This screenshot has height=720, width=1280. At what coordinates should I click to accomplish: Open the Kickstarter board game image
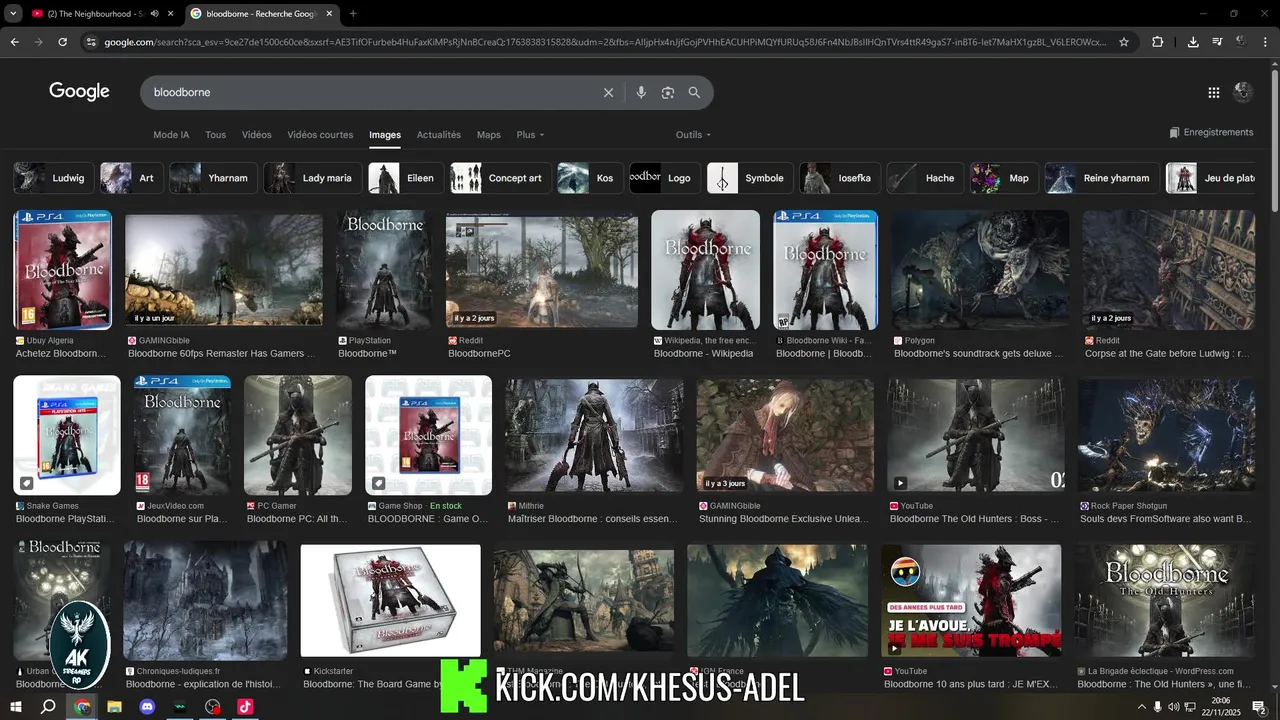click(x=390, y=600)
